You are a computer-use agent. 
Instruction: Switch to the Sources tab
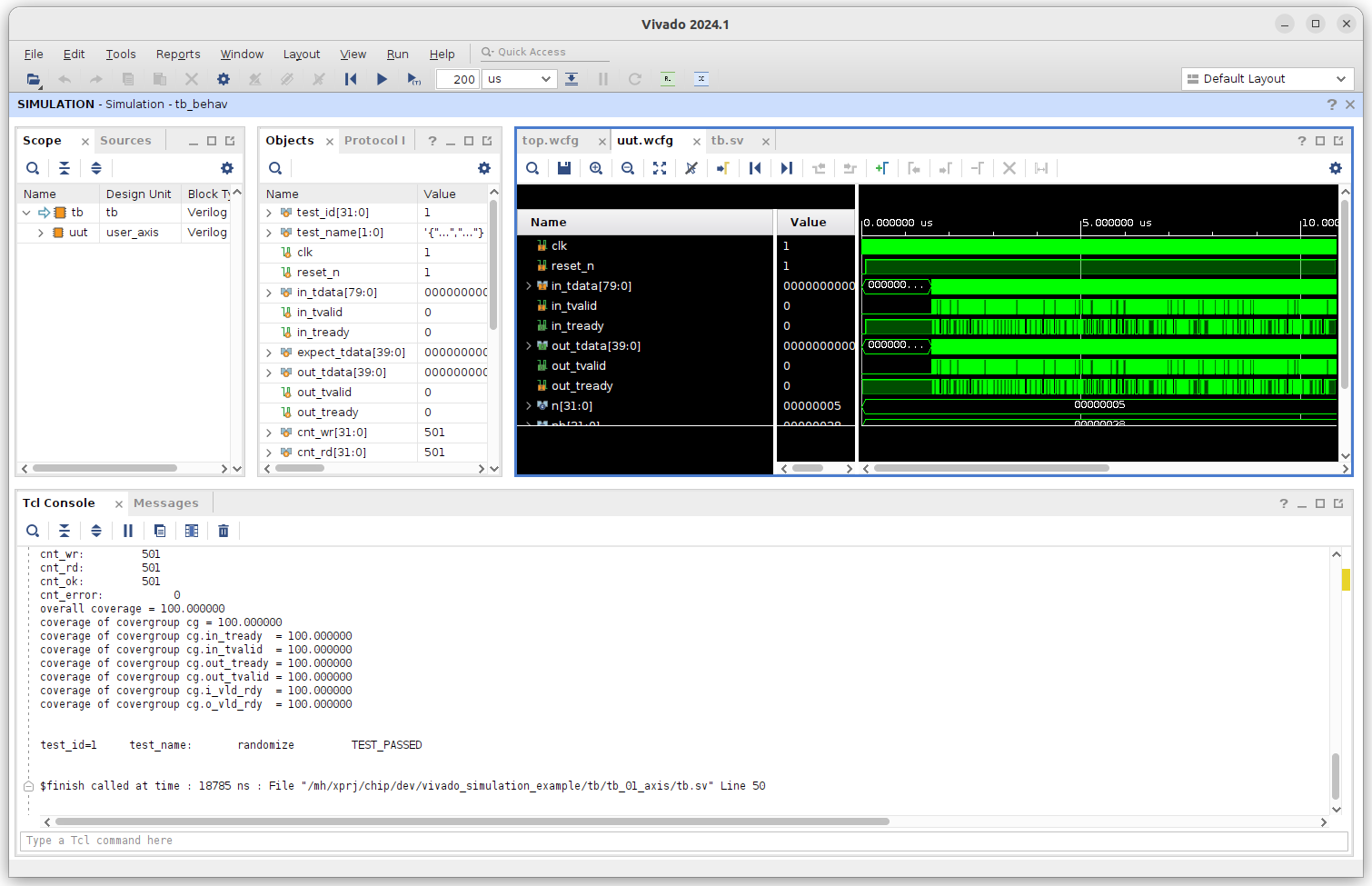coord(125,141)
